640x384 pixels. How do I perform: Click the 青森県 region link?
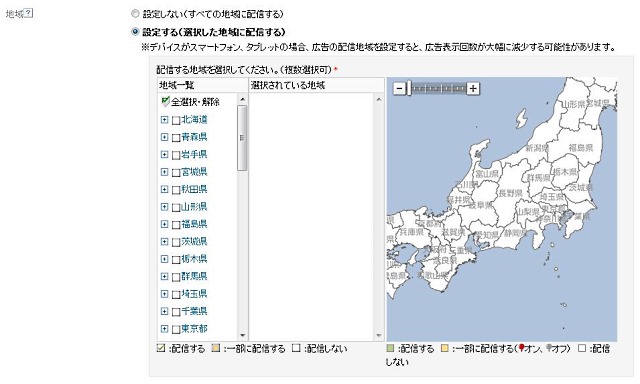click(x=194, y=137)
